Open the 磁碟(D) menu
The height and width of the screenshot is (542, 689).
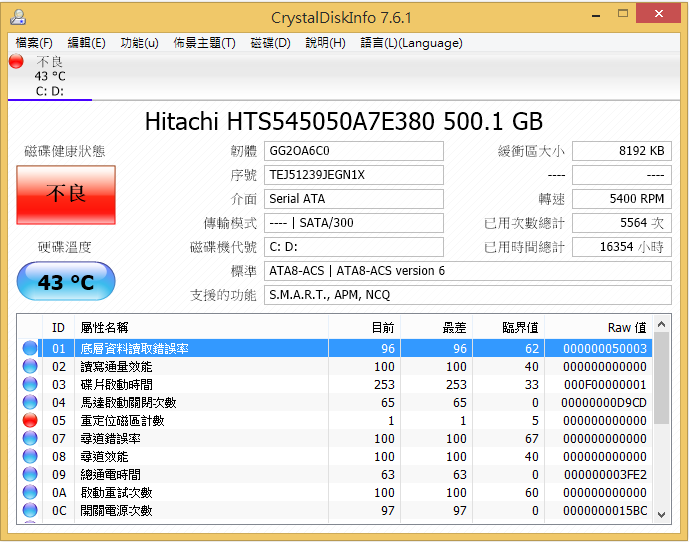270,43
